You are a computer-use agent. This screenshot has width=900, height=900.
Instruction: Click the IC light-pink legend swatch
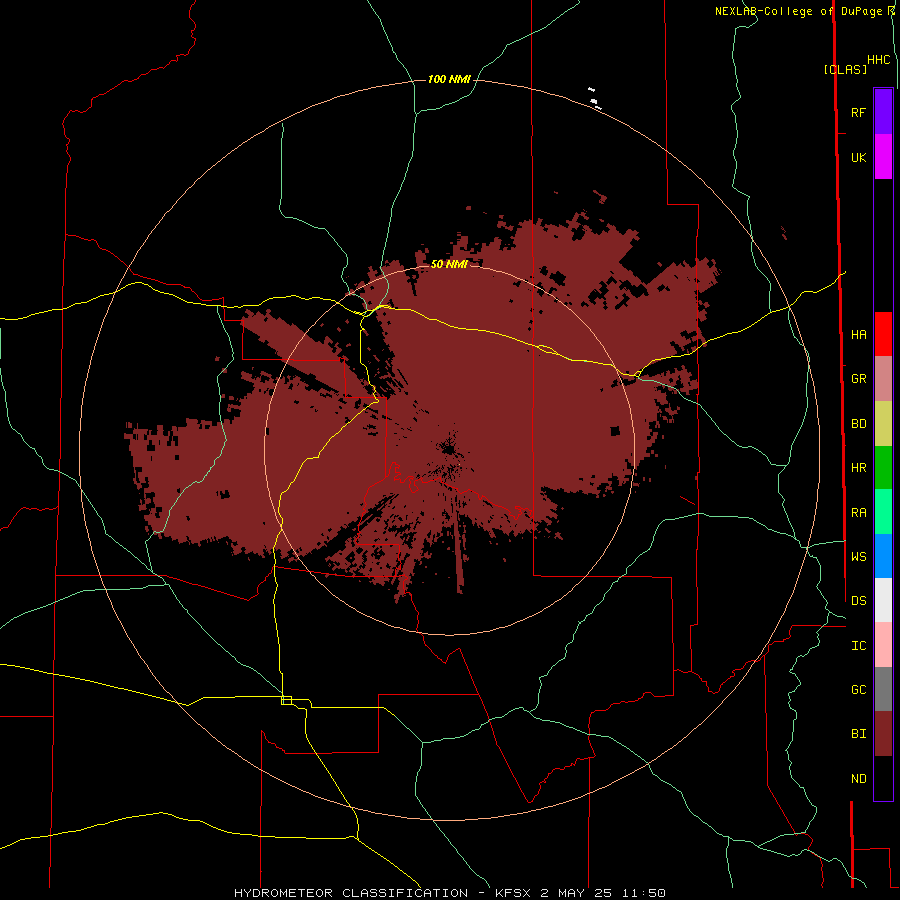883,645
